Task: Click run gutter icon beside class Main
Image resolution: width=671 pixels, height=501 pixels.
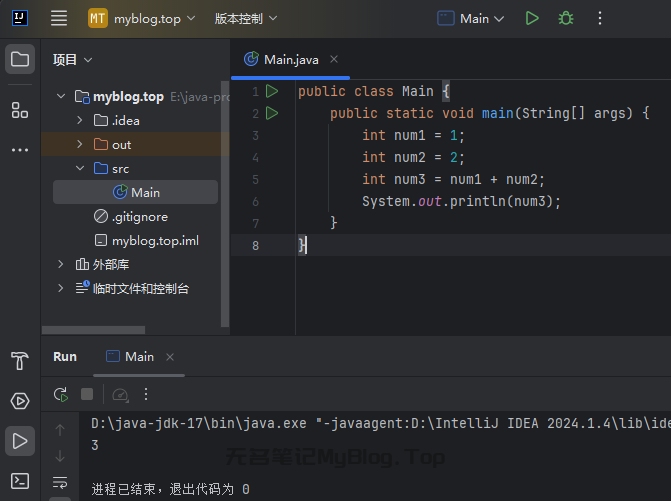Action: [272, 91]
